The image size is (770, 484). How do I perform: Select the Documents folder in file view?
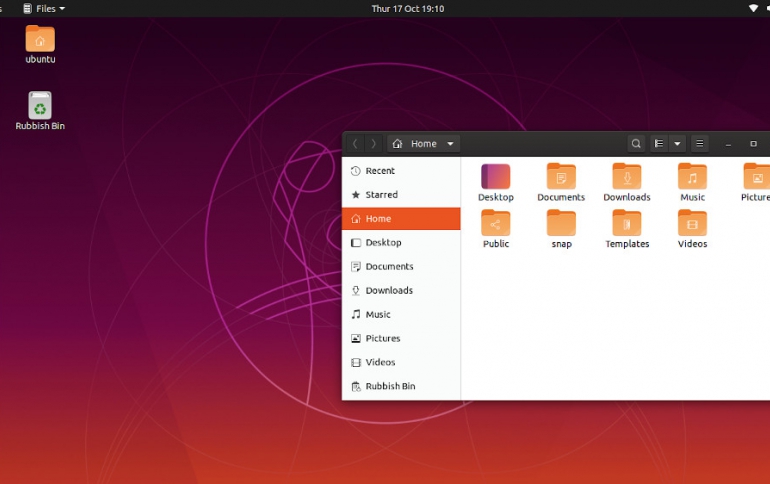[x=561, y=183]
